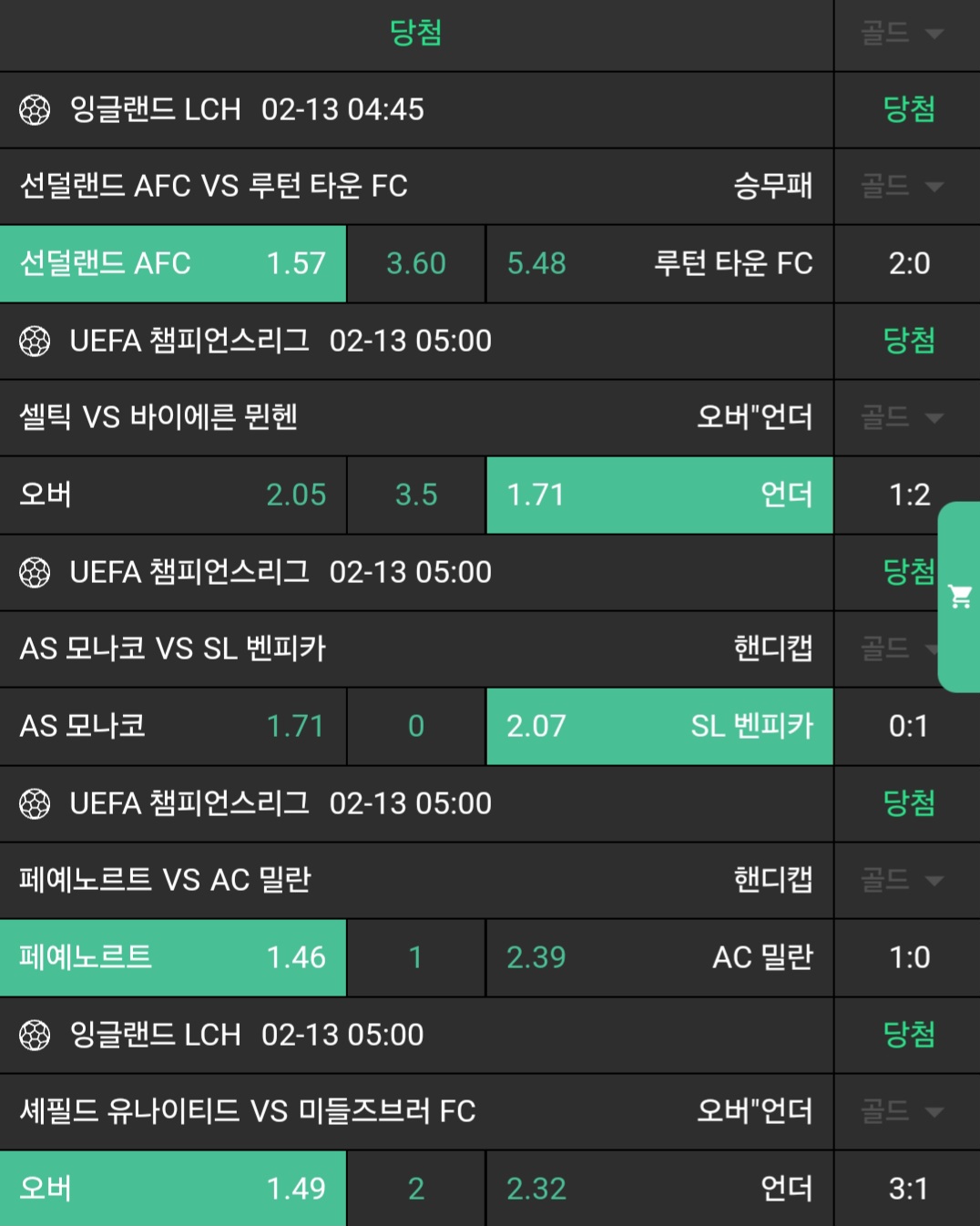Click soccer ball icon above 페예노르트 match
Viewport: 980px width, 1226px height.
pyautogui.click(x=35, y=804)
